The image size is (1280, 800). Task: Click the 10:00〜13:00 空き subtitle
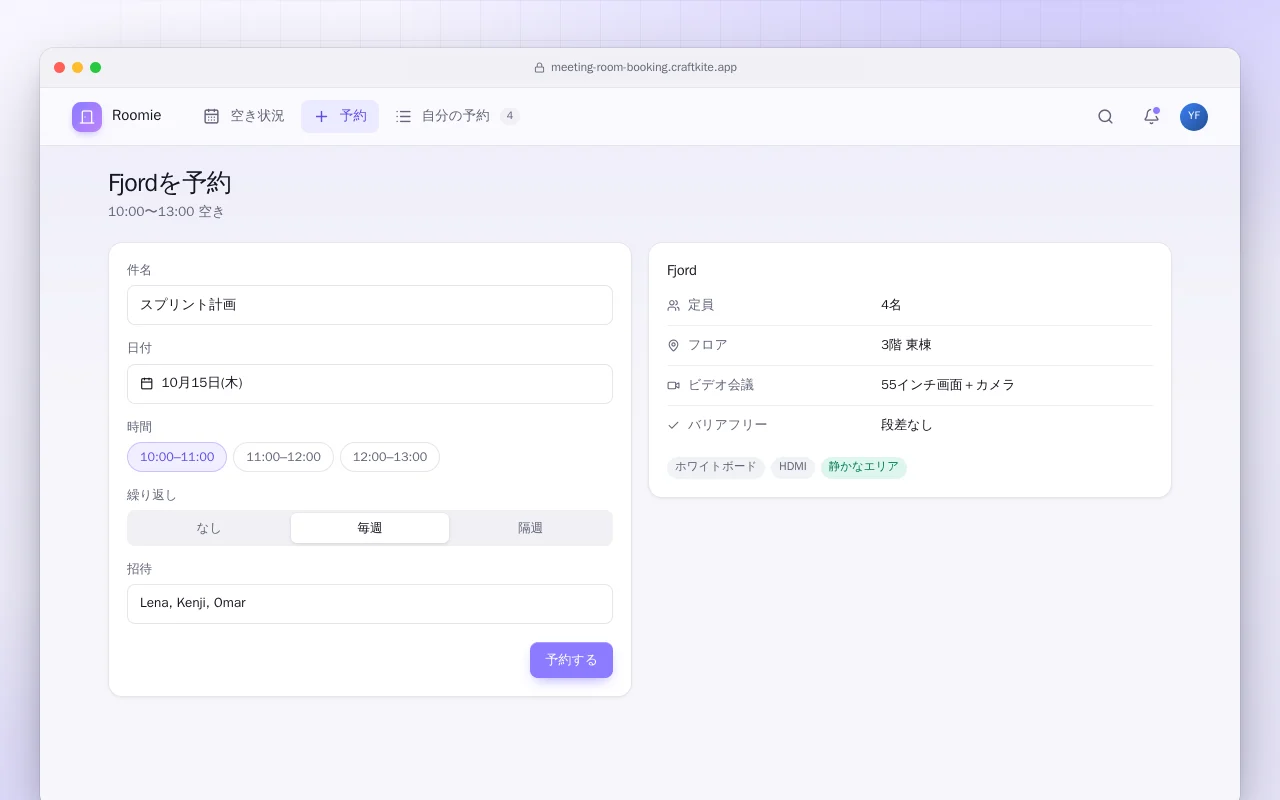[x=166, y=212]
